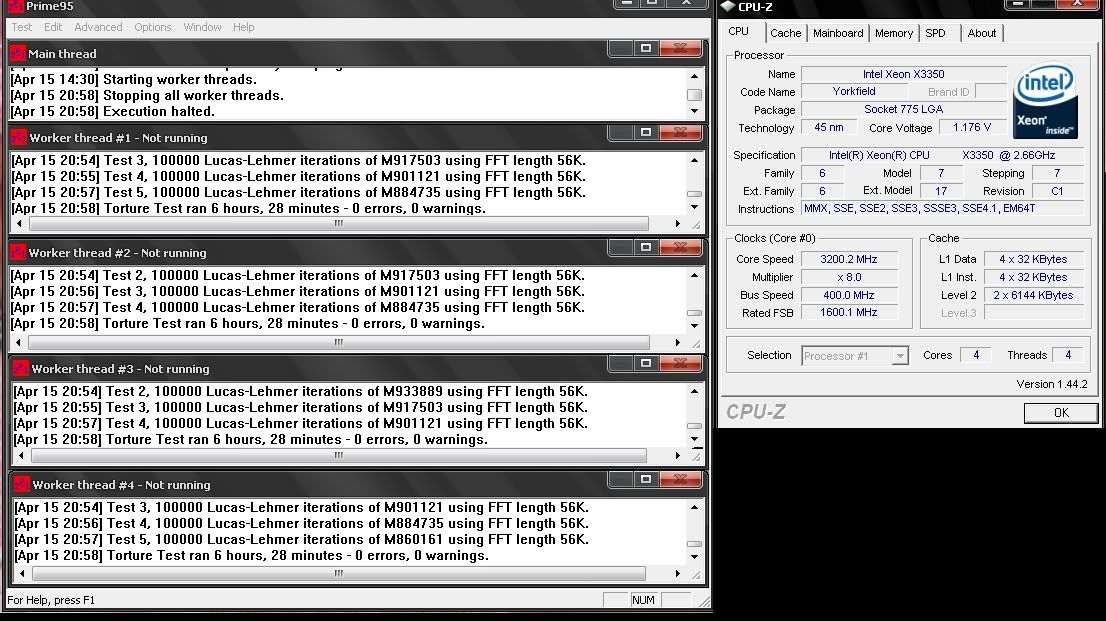This screenshot has height=621, width=1106.
Task: Maximize the Main thread child window
Action: 645,48
